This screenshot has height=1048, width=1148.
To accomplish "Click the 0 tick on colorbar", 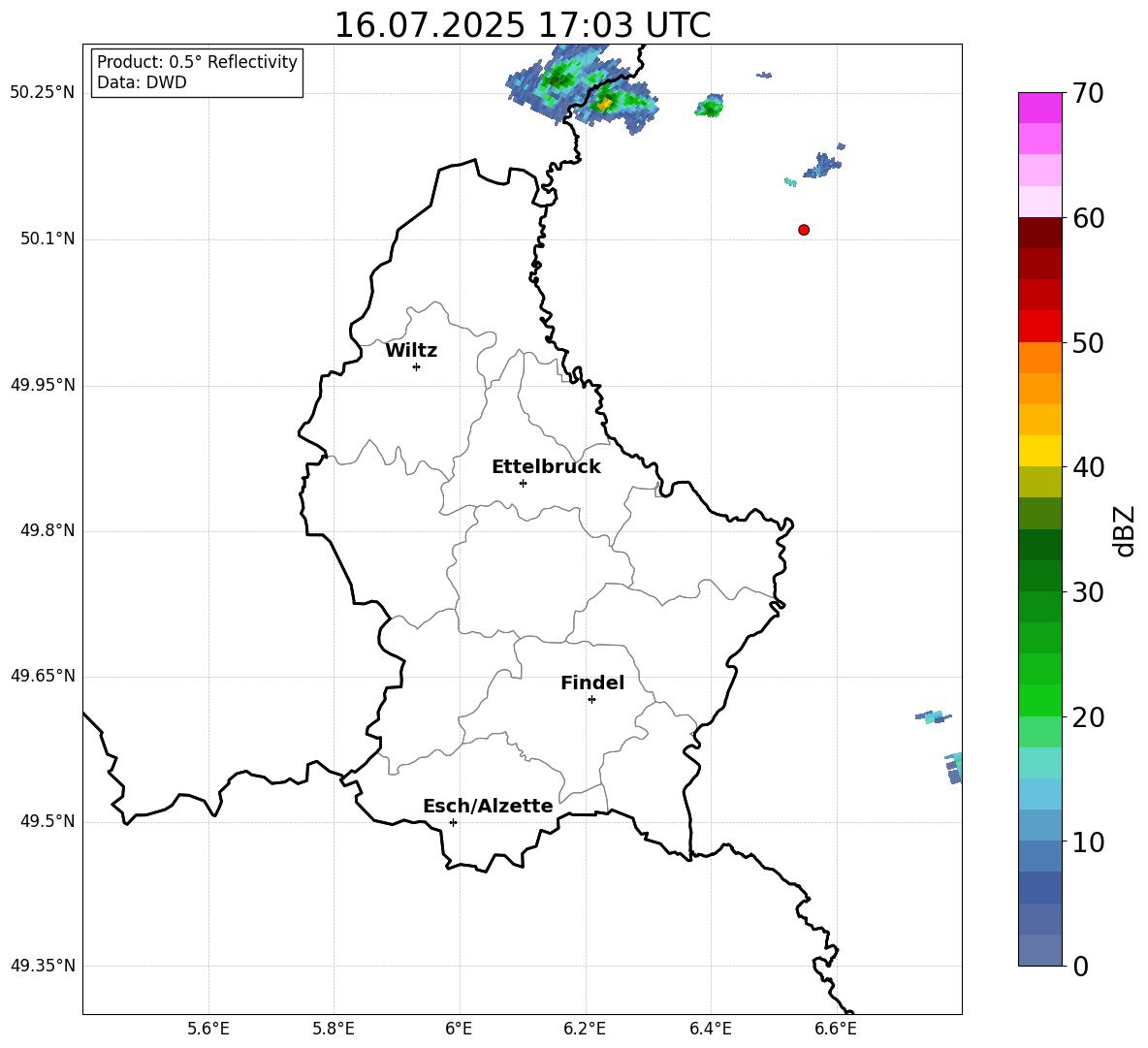I will pyautogui.click(x=1081, y=966).
